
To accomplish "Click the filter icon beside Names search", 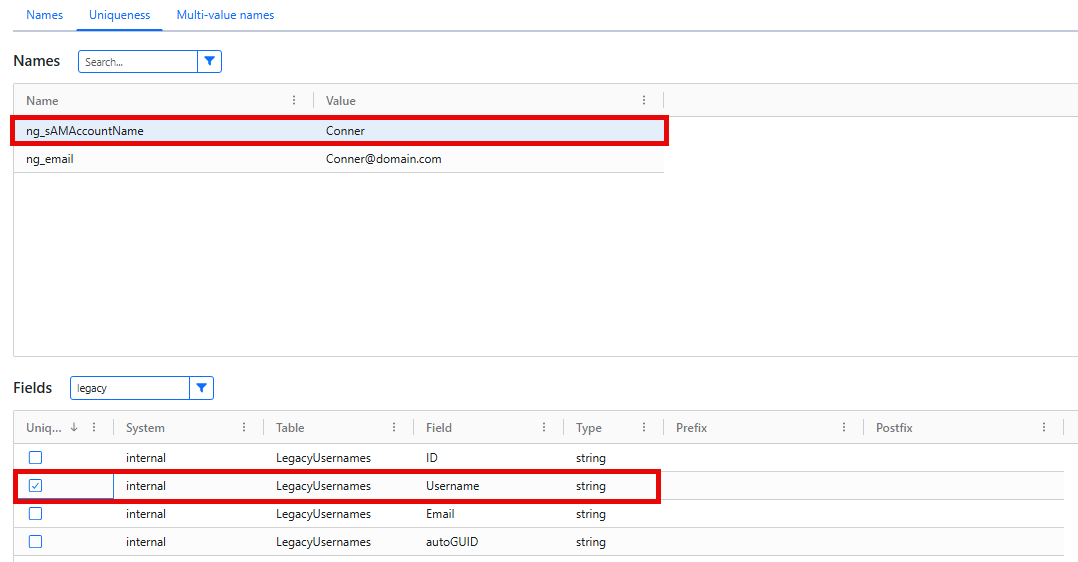I will pos(210,61).
